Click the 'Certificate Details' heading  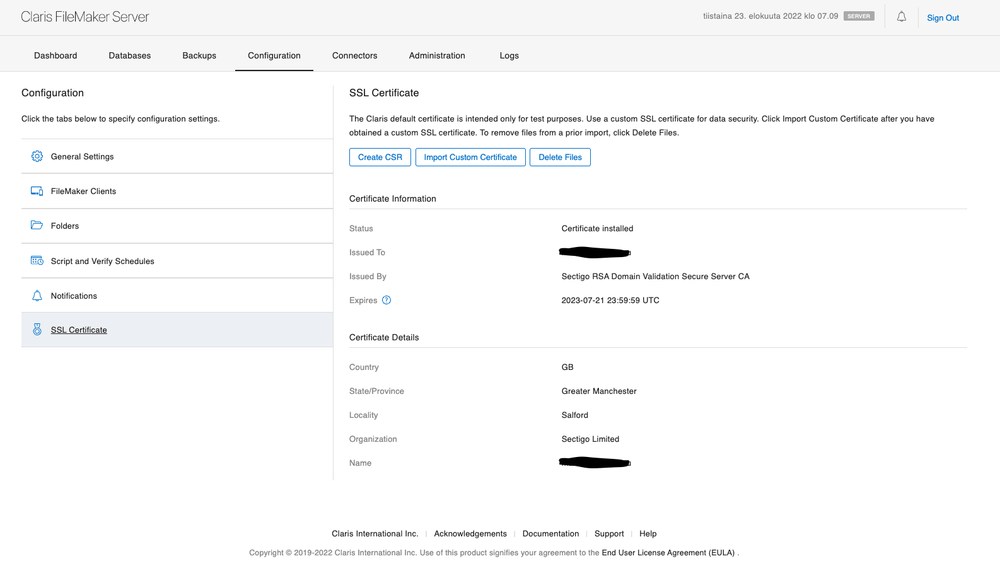(384, 338)
